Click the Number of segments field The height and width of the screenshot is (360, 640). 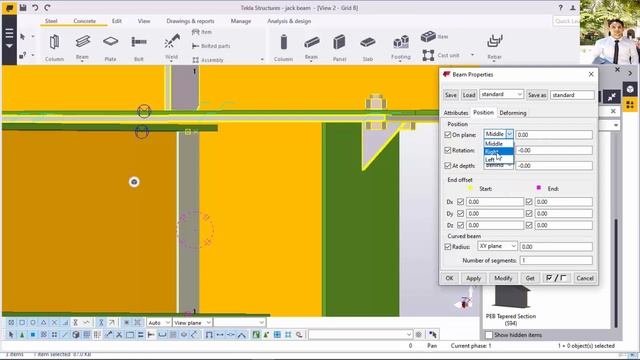tap(556, 260)
